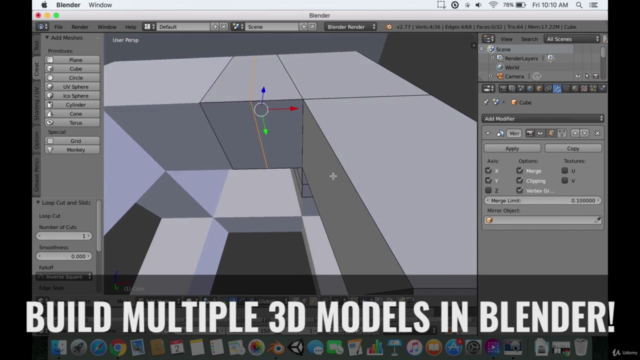
Task: Toggle modifier edit mode display icon
Action: tap(551, 133)
